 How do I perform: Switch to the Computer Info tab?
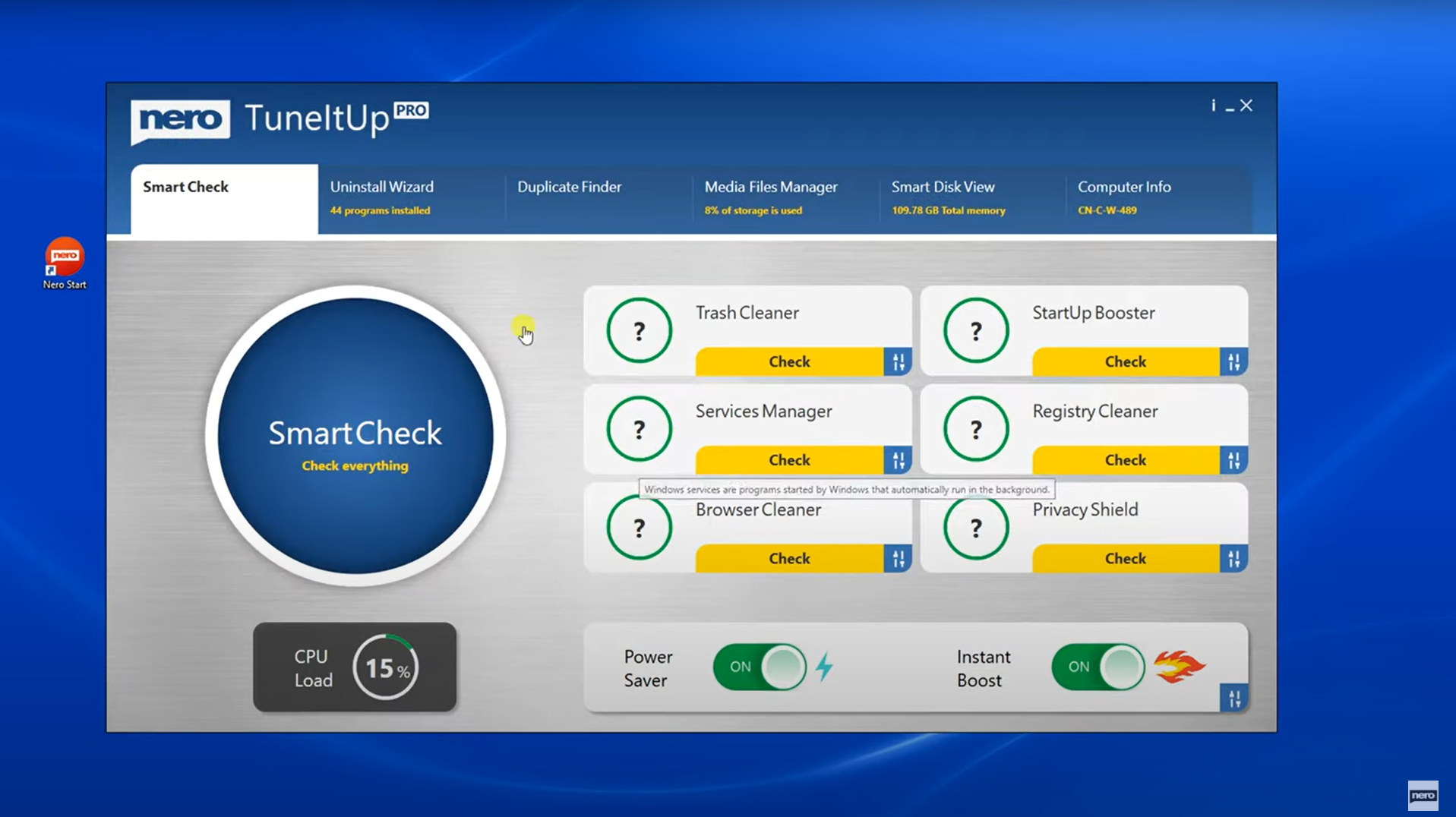tap(1158, 198)
